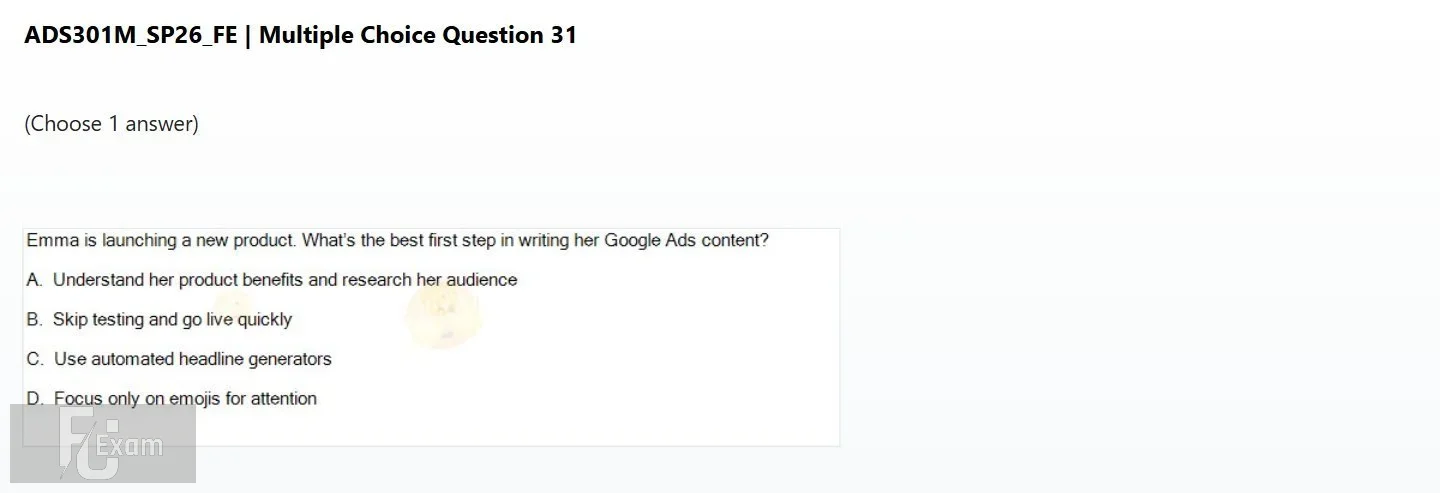The height and width of the screenshot is (493, 1440).
Task: Pick answer C "Use automated headline generators"
Action: pos(179,359)
